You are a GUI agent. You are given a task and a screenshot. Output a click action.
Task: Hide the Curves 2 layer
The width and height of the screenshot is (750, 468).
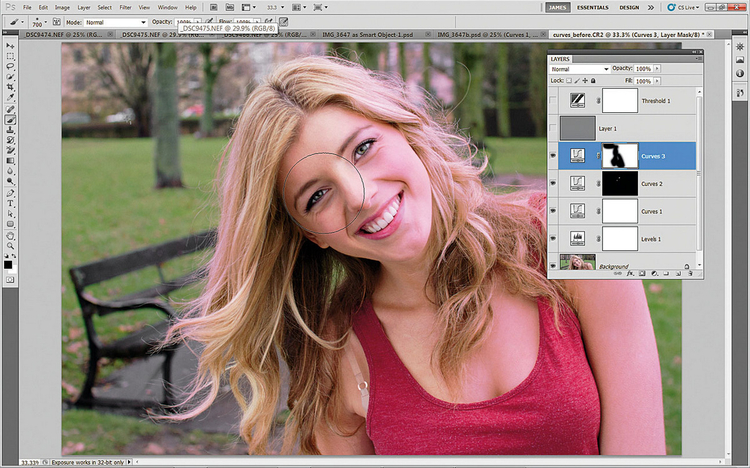click(553, 184)
